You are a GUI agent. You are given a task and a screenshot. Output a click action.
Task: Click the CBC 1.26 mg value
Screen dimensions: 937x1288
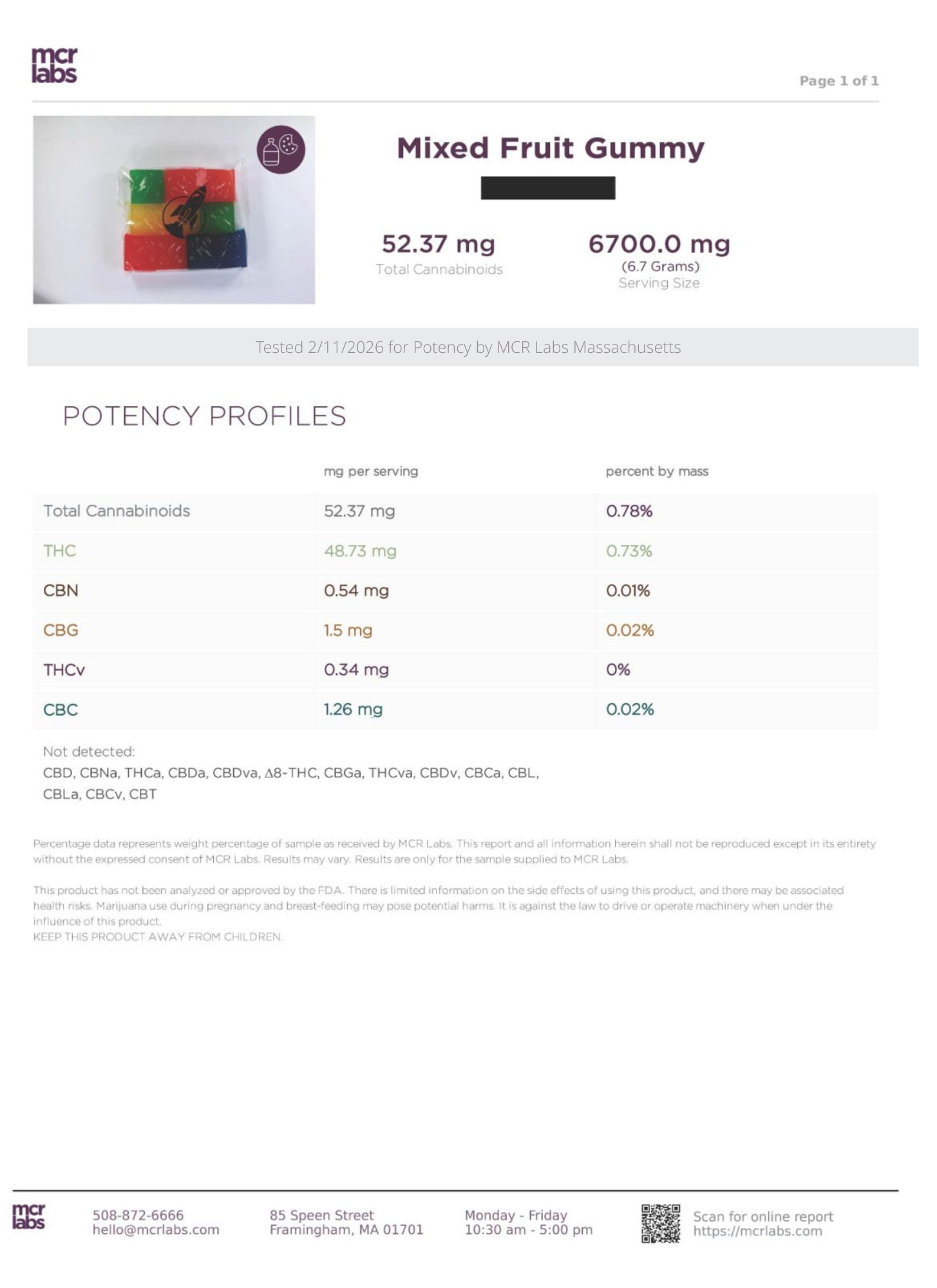353,709
